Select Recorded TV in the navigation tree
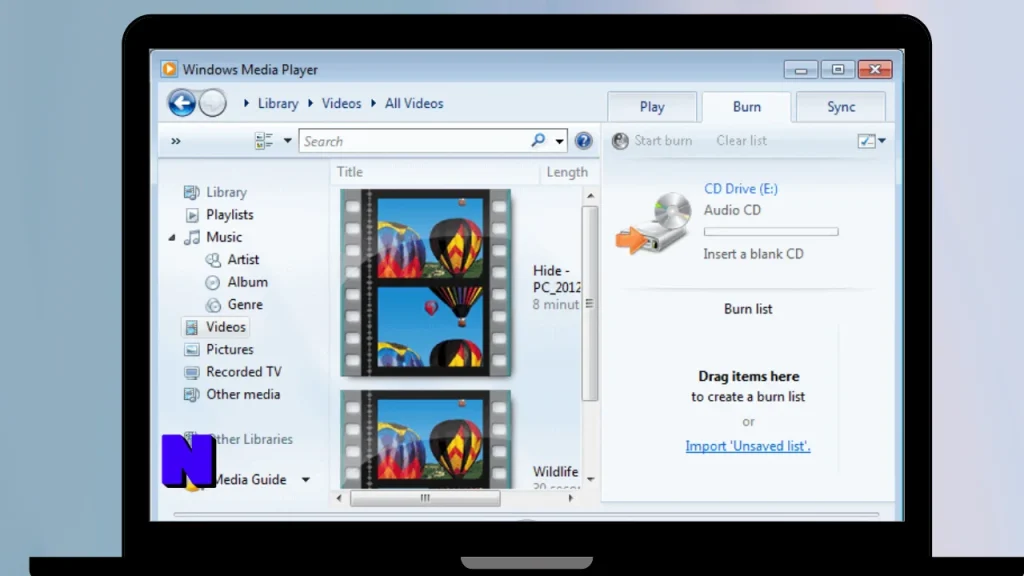1024x576 pixels. pyautogui.click(x=244, y=372)
